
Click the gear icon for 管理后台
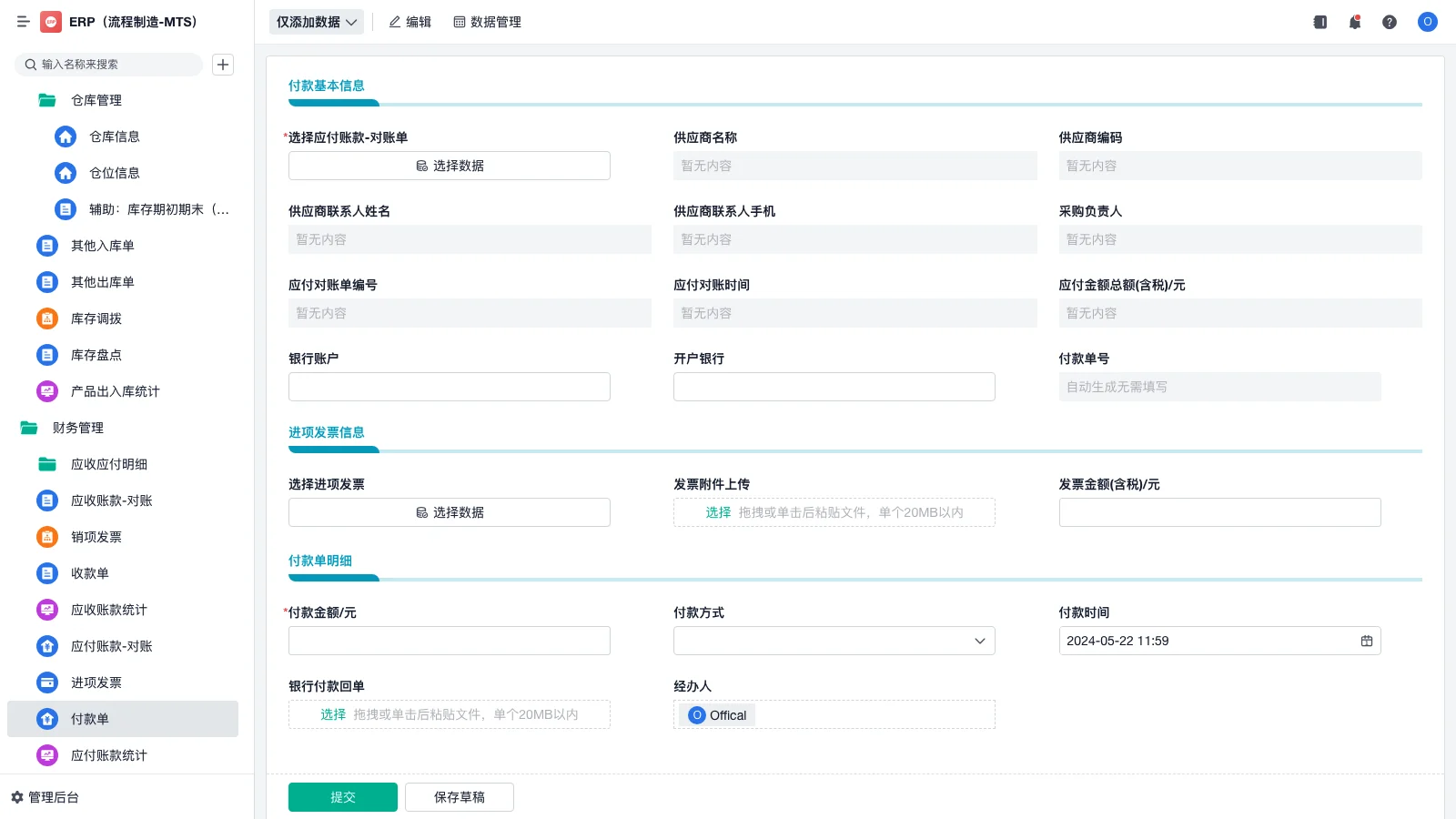point(16,797)
